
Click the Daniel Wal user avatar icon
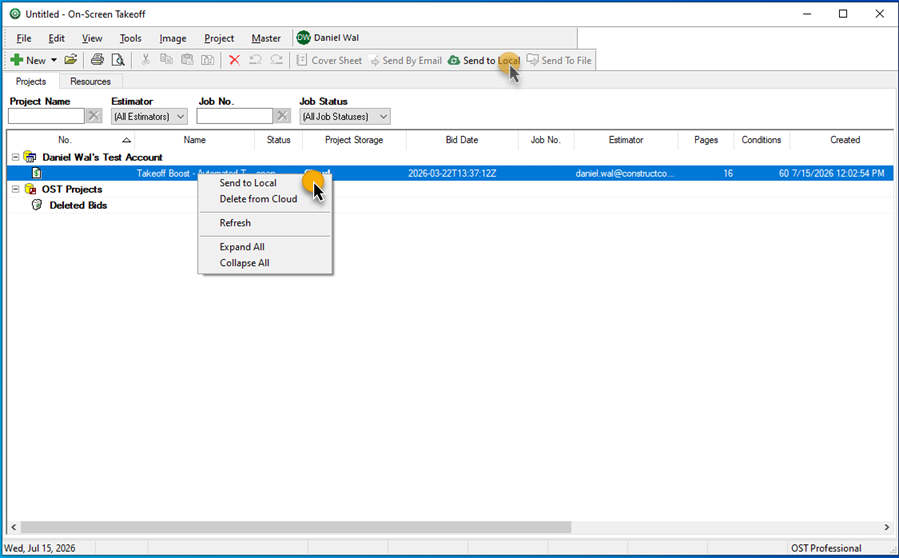(x=303, y=38)
